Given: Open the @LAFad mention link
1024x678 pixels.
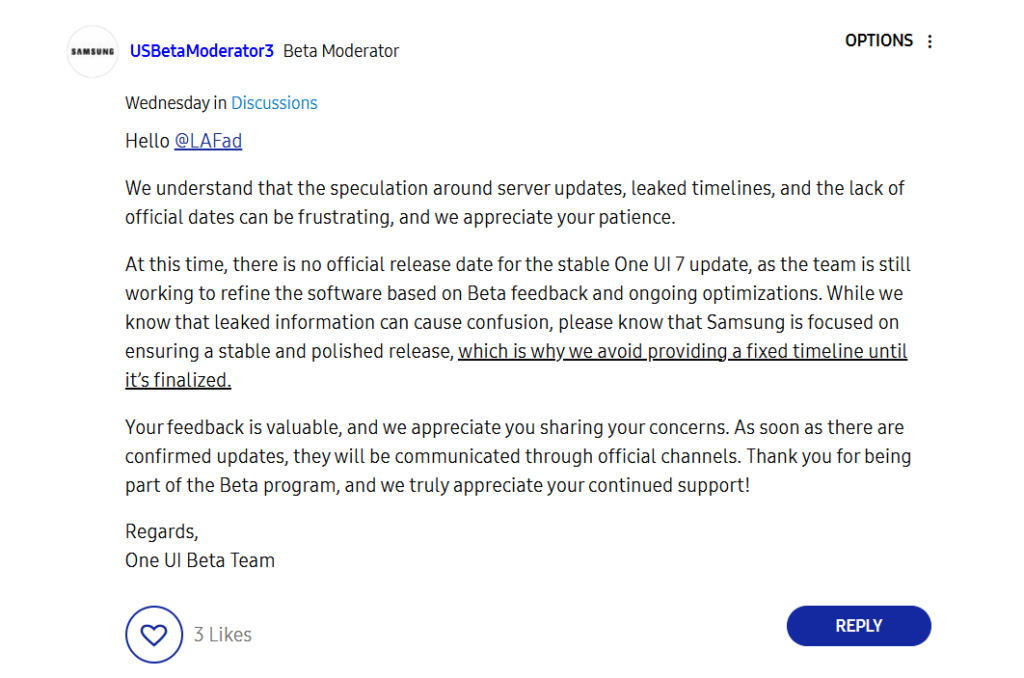Looking at the screenshot, I should click(x=208, y=141).
